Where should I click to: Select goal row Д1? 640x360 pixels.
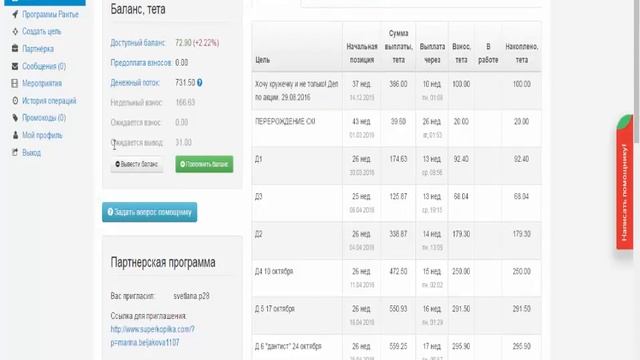tap(397, 166)
